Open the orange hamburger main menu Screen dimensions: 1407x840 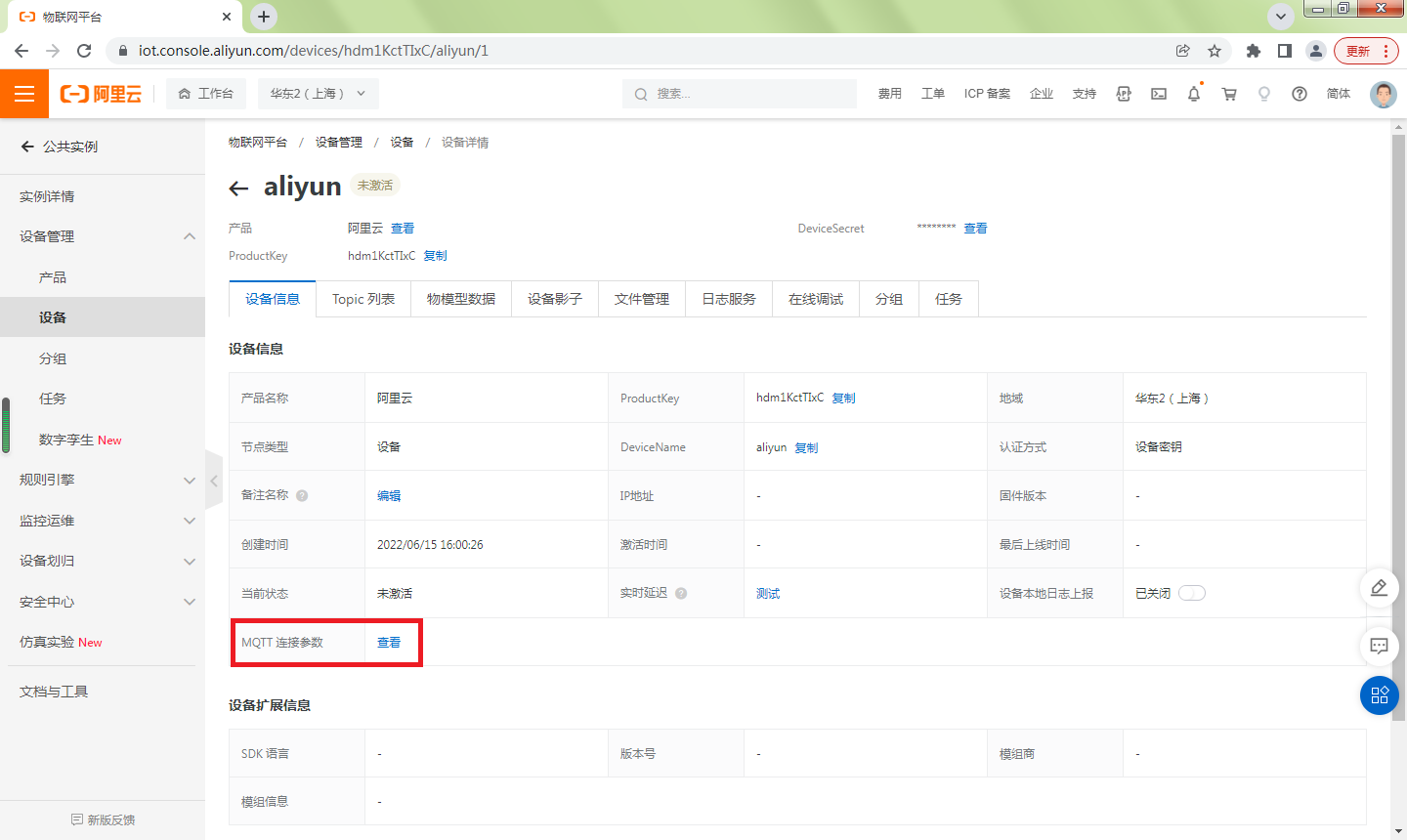tap(24, 94)
